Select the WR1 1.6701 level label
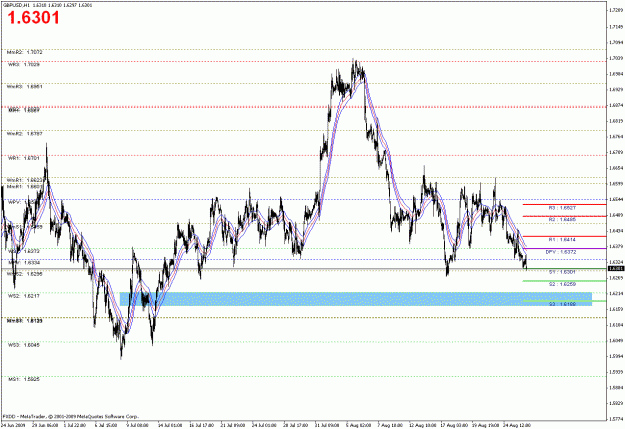625x429 pixels. point(24,158)
